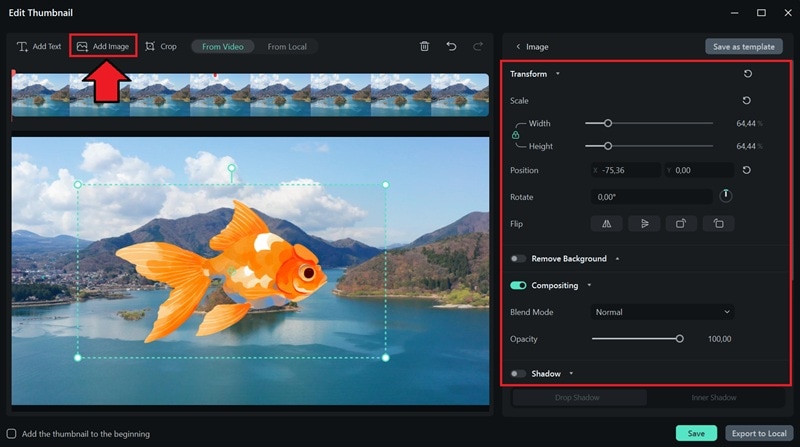
Task: Click the top-left selection corner handle
Action: coord(78,185)
